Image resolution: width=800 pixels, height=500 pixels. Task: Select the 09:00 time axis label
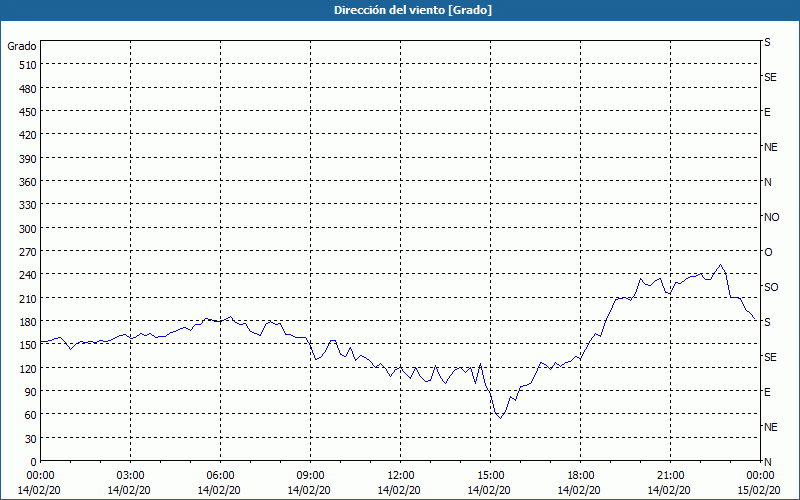[x=311, y=476]
